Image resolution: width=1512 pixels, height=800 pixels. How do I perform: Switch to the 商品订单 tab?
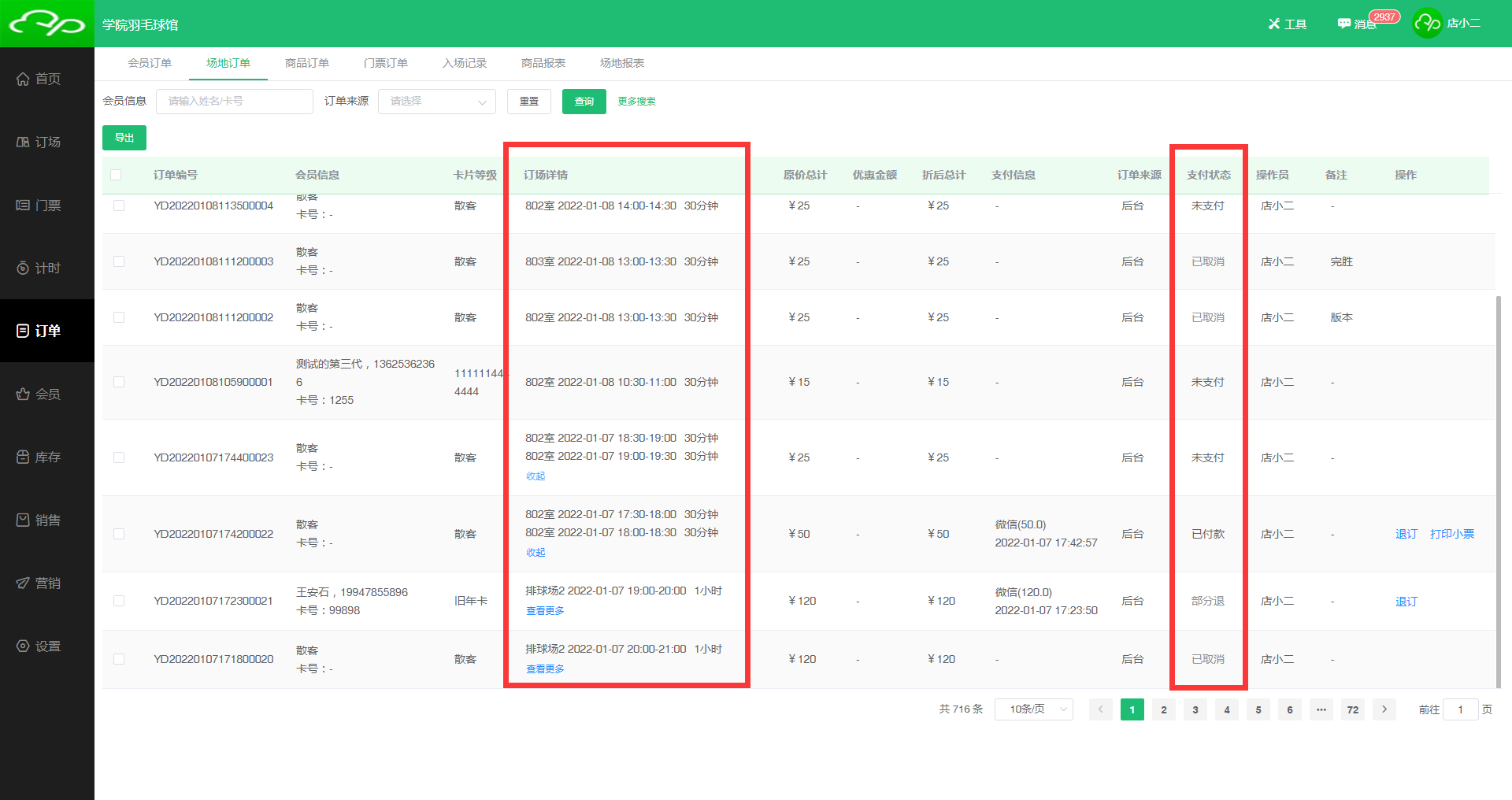307,63
